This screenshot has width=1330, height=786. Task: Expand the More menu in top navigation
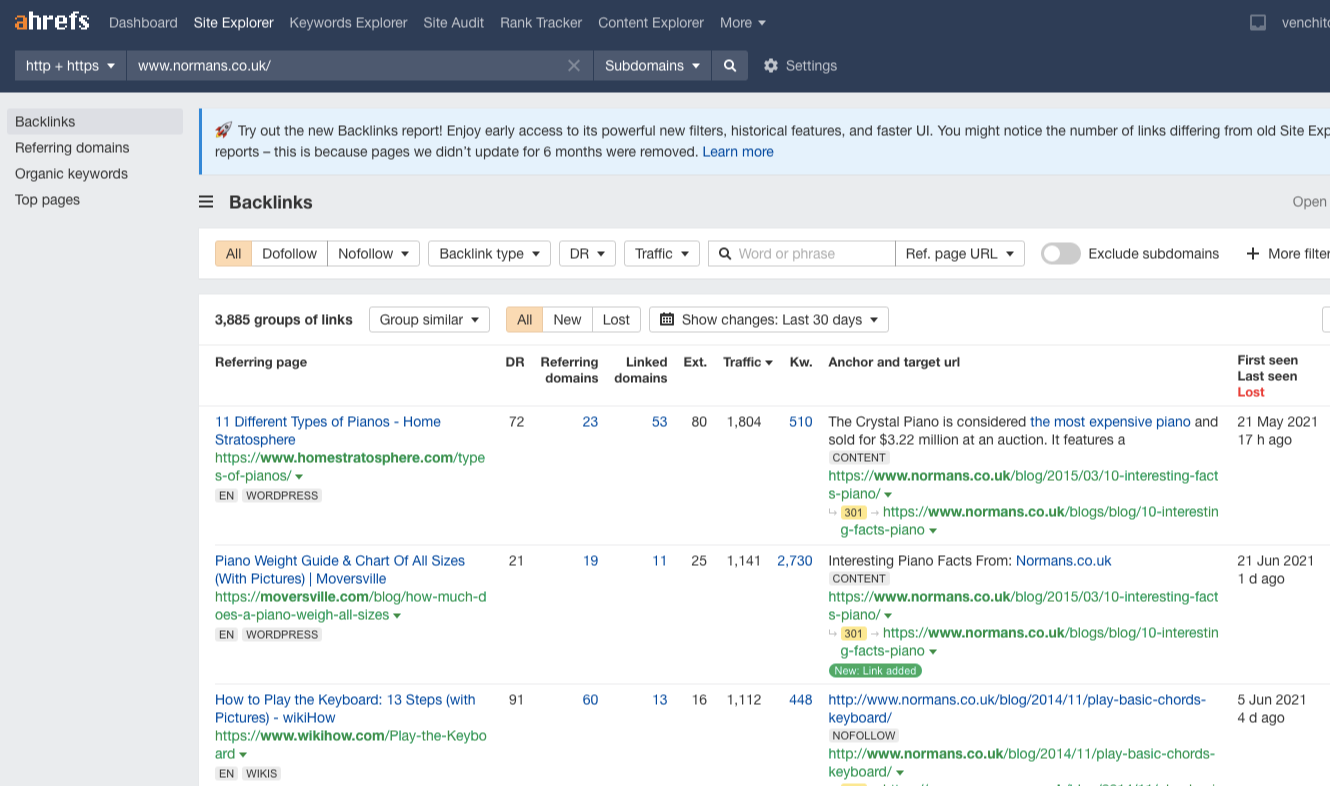point(743,22)
